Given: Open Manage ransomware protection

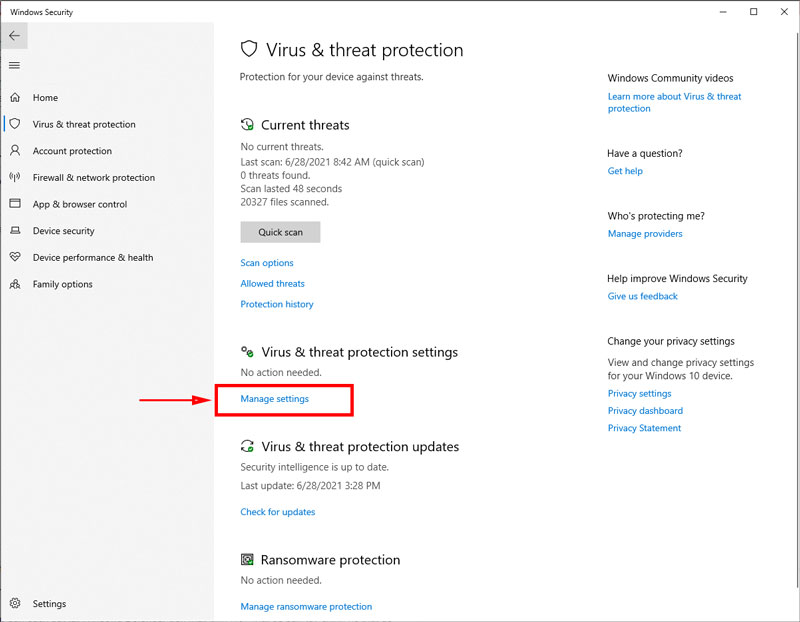Looking at the screenshot, I should [x=306, y=607].
